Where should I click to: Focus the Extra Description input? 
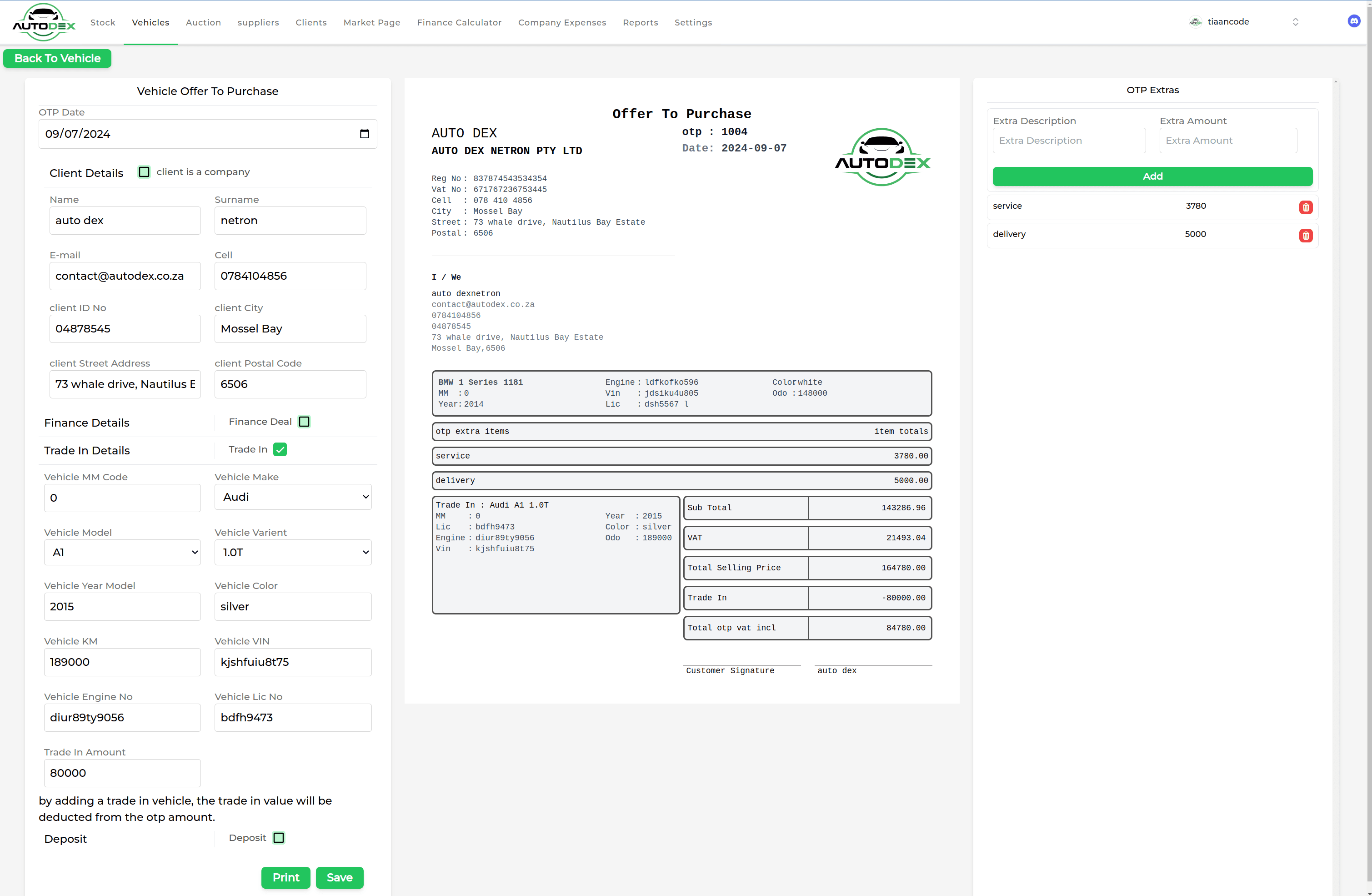[x=1069, y=141]
